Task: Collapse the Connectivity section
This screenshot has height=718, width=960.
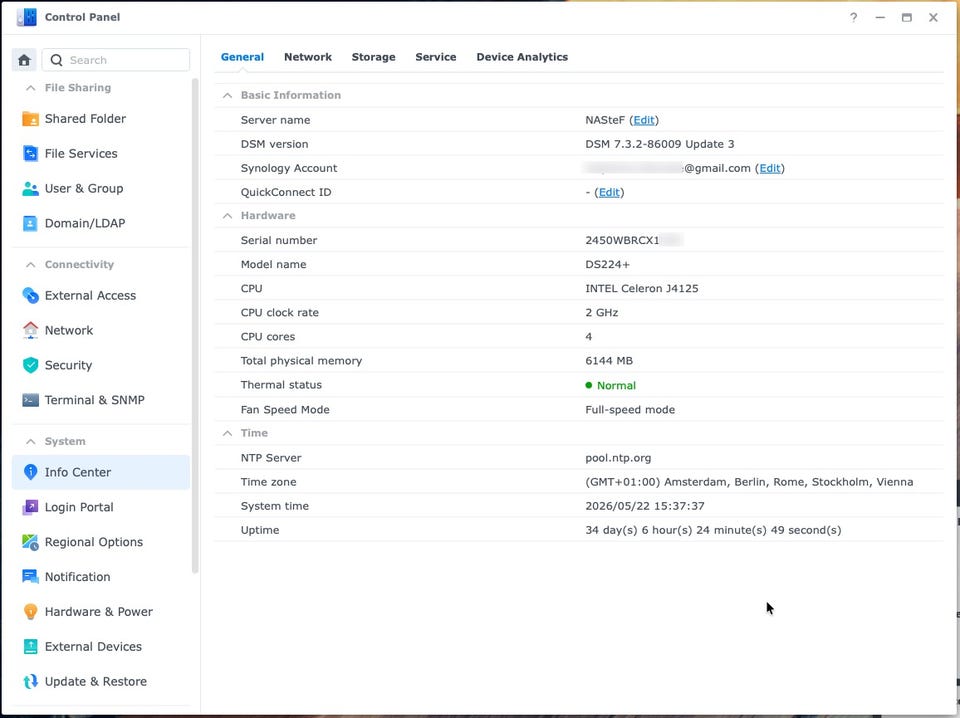Action: (30, 265)
